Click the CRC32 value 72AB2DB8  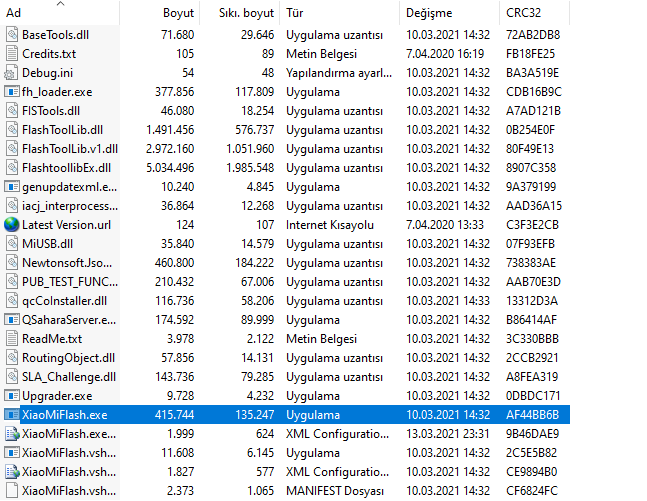tap(533, 35)
